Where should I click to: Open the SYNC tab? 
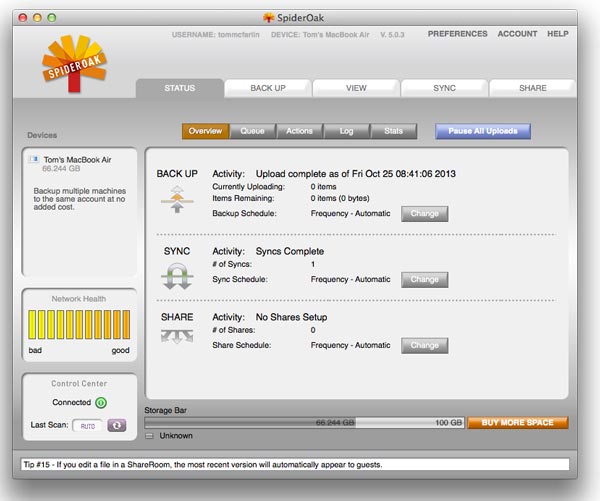pos(444,88)
